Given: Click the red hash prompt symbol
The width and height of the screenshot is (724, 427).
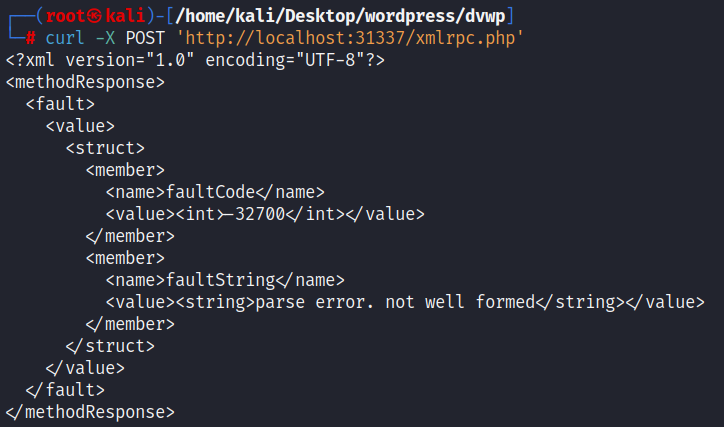Looking at the screenshot, I should (30, 38).
